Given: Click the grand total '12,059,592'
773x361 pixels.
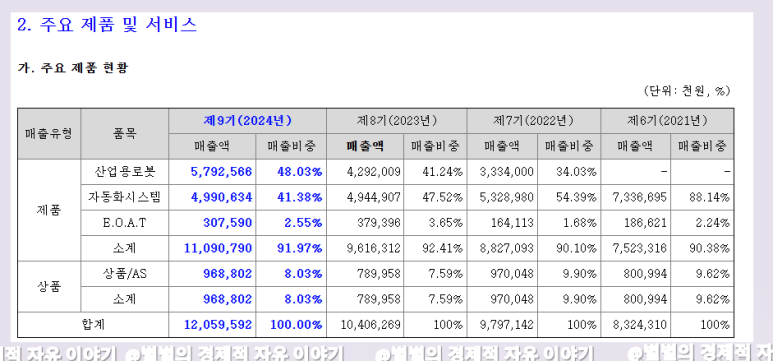Looking at the screenshot, I should (218, 325).
